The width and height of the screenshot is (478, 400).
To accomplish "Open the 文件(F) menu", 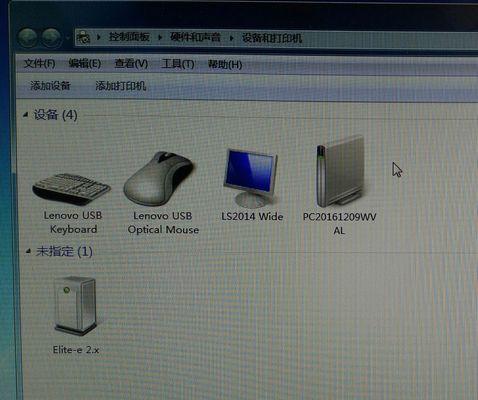I will tap(39, 63).
